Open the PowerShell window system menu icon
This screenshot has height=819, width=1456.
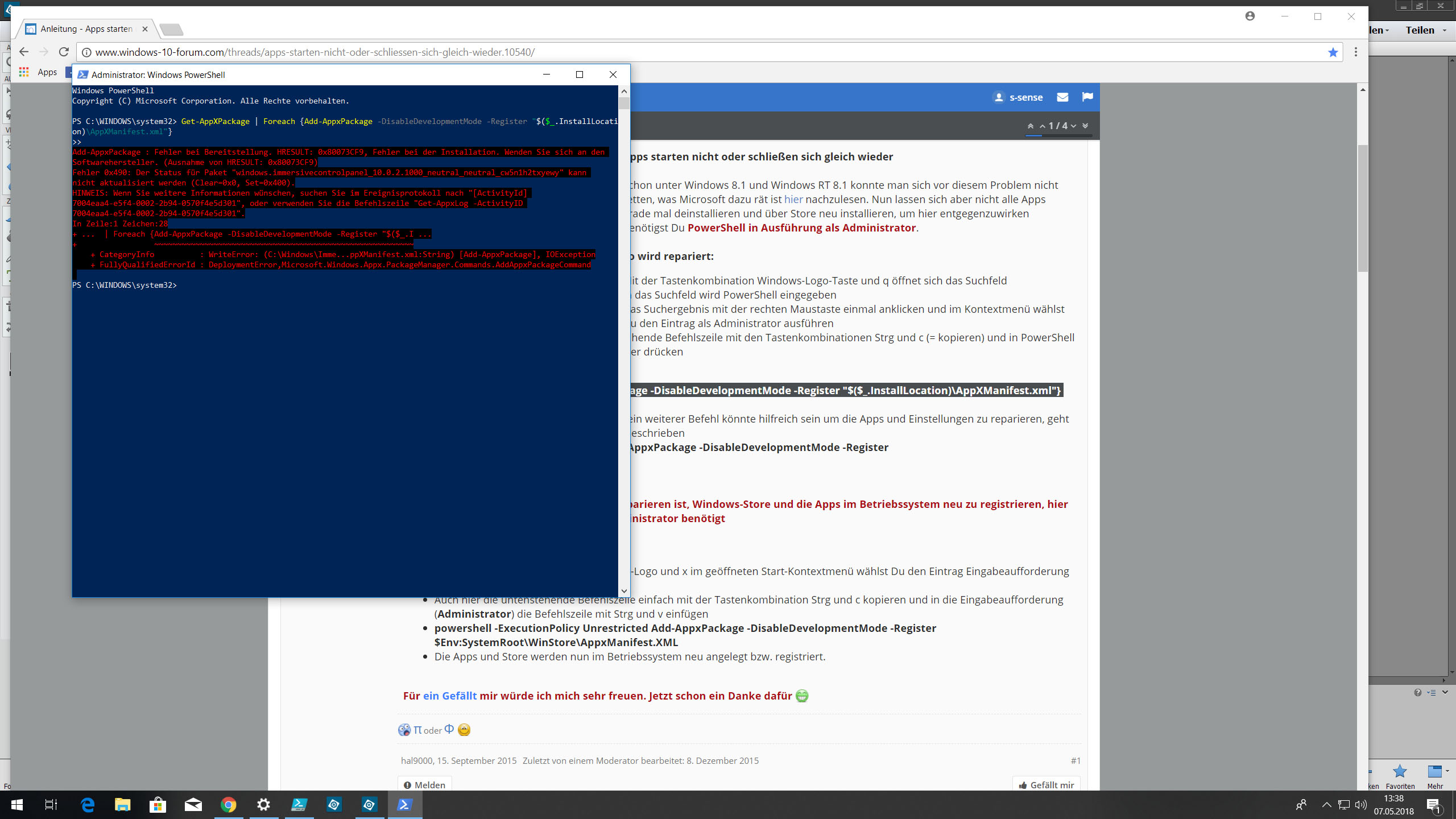coord(83,75)
